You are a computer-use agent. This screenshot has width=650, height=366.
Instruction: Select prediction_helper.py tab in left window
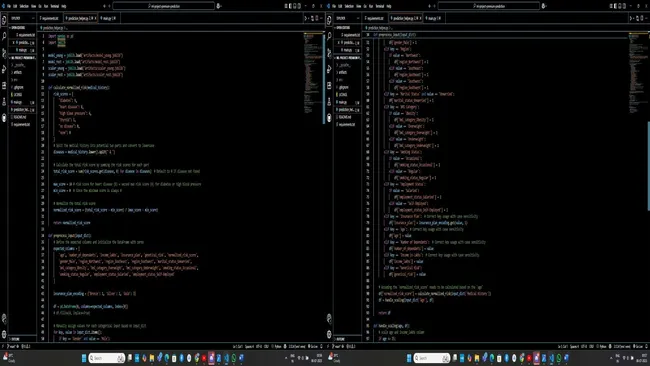click(80, 18)
